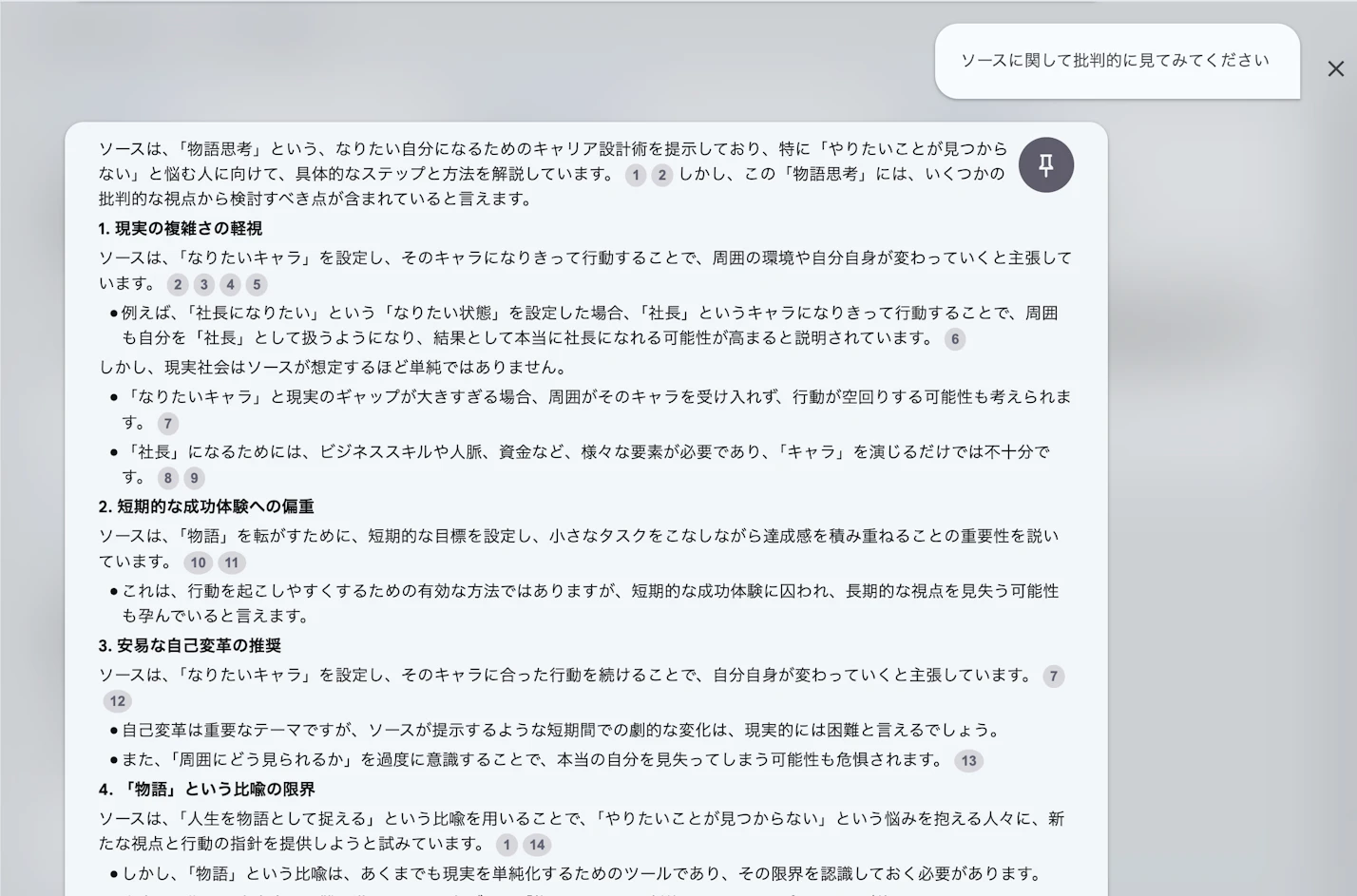
Task: Open citation 2 in the opening paragraph again
Action: 661,175
